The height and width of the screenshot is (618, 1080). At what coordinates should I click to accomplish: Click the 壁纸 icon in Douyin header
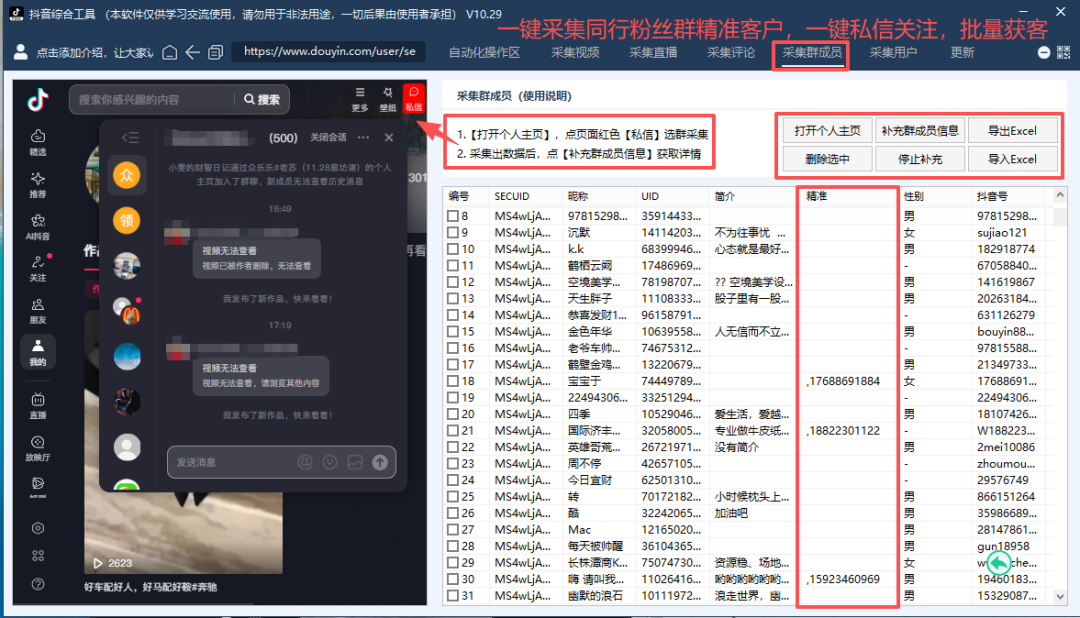(388, 99)
